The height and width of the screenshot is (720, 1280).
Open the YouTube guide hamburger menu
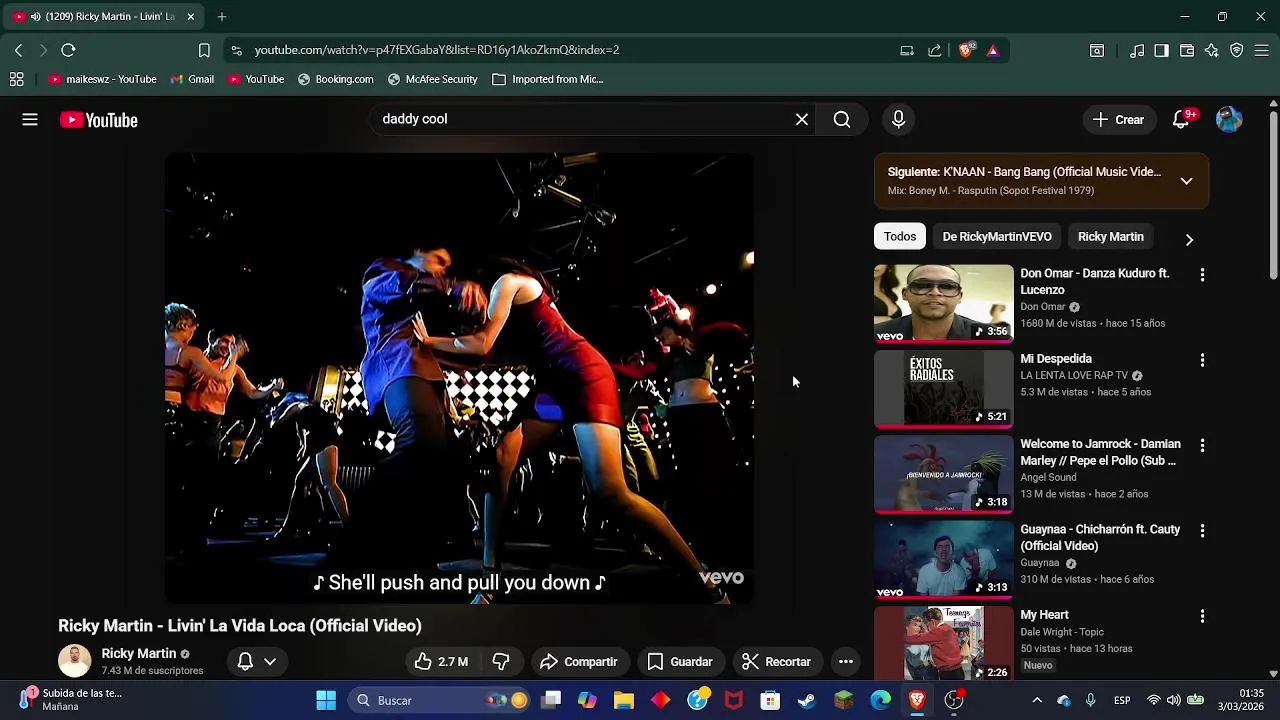click(30, 120)
